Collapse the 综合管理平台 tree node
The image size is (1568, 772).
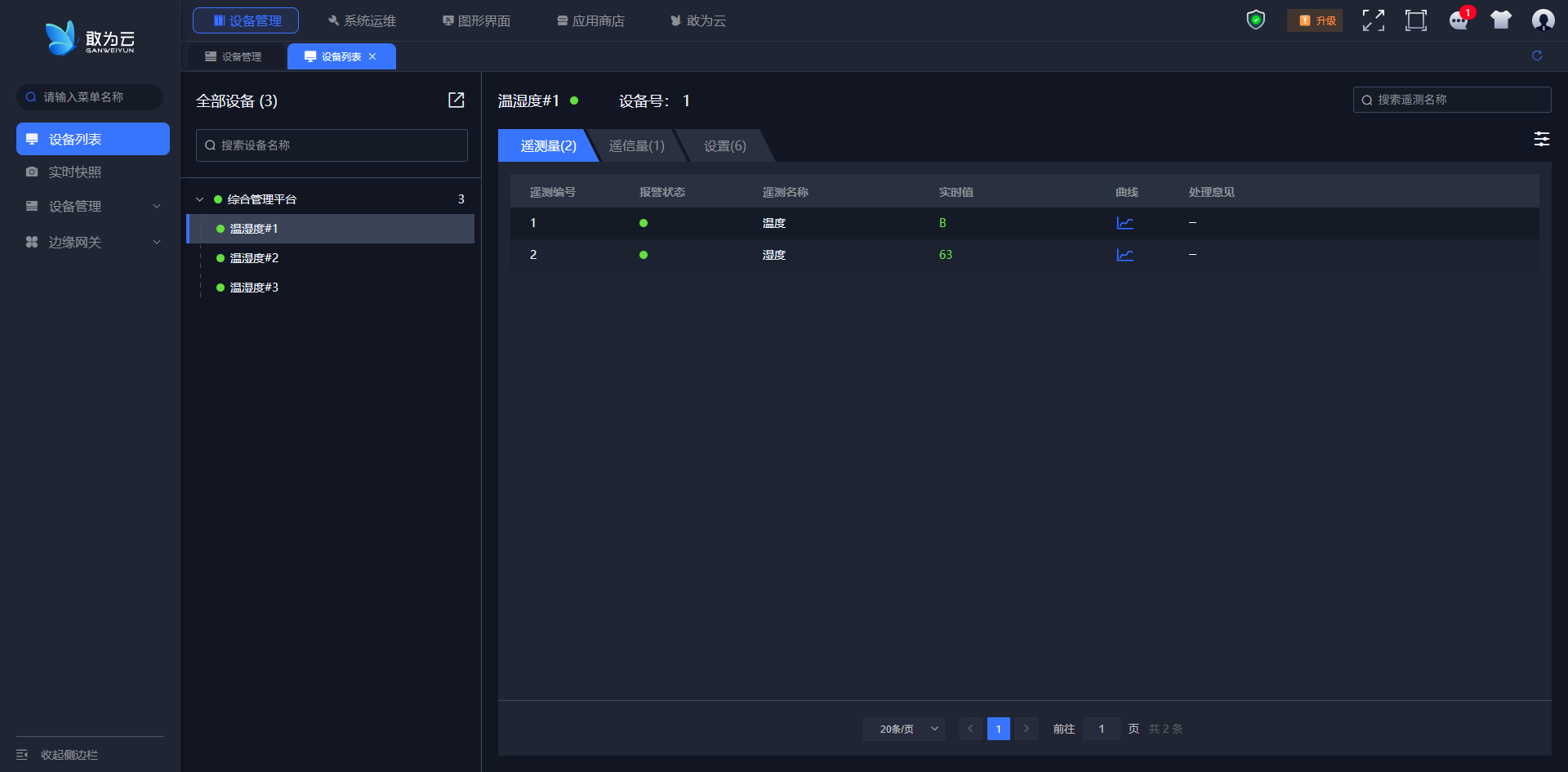click(200, 199)
